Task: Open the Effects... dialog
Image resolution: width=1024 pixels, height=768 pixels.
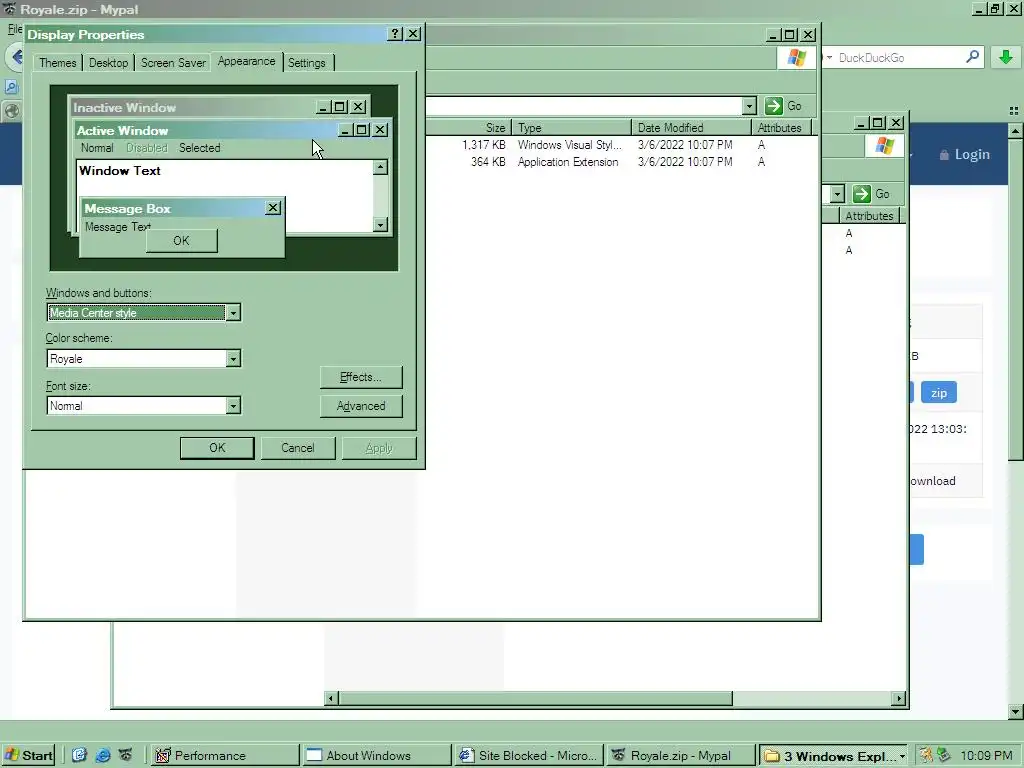Action: click(x=361, y=377)
